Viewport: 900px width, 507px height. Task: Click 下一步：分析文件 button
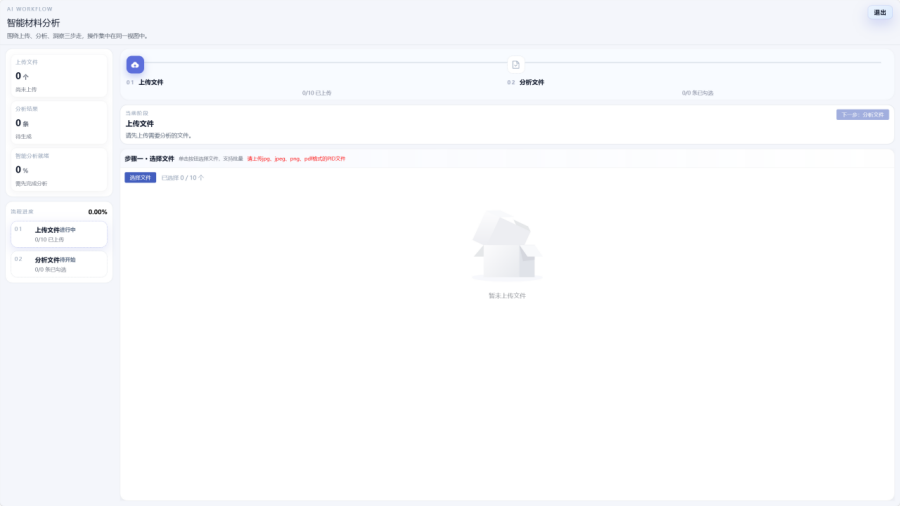[x=862, y=115]
